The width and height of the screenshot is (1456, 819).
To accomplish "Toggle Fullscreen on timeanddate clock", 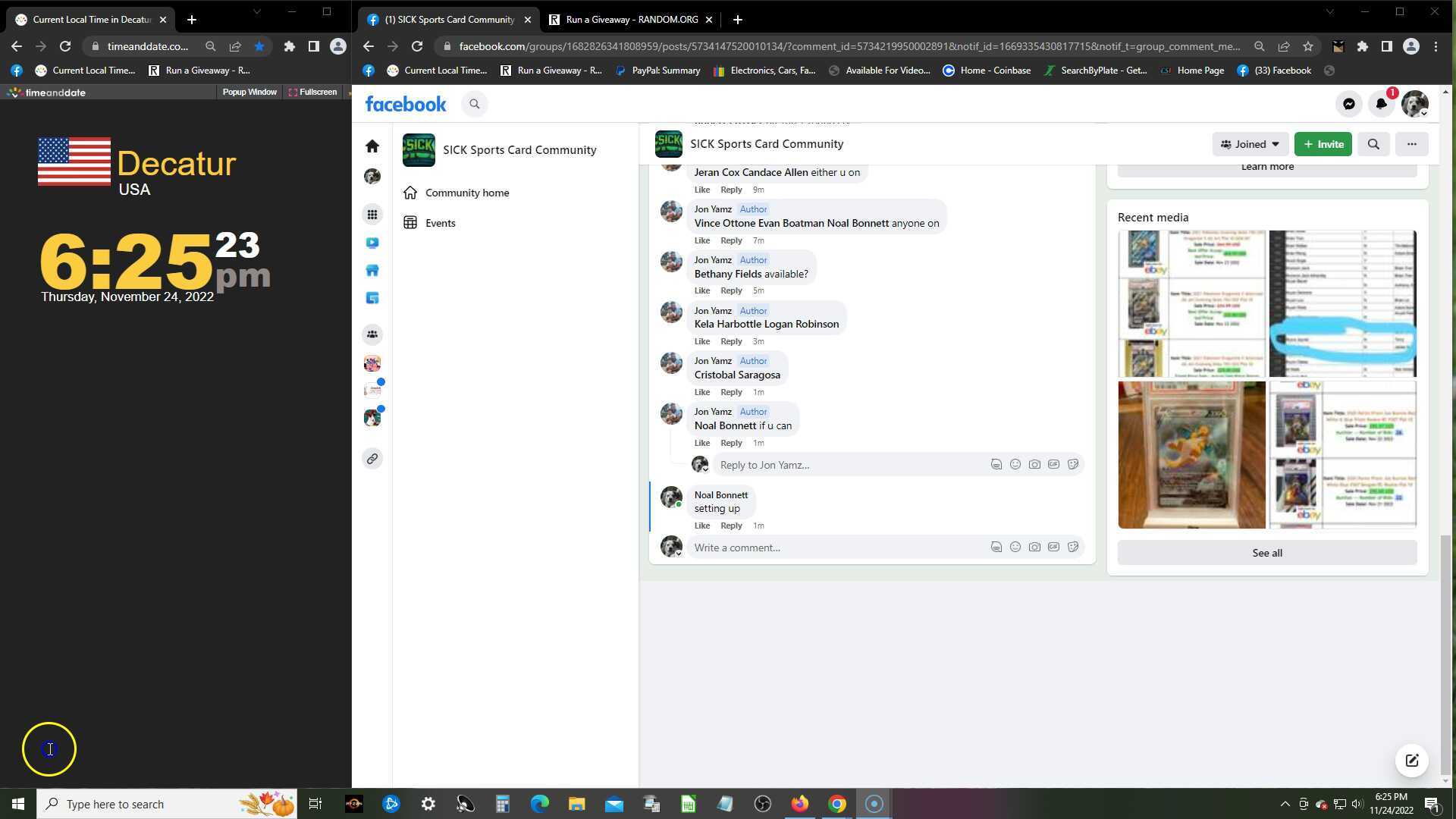I will pos(312,92).
